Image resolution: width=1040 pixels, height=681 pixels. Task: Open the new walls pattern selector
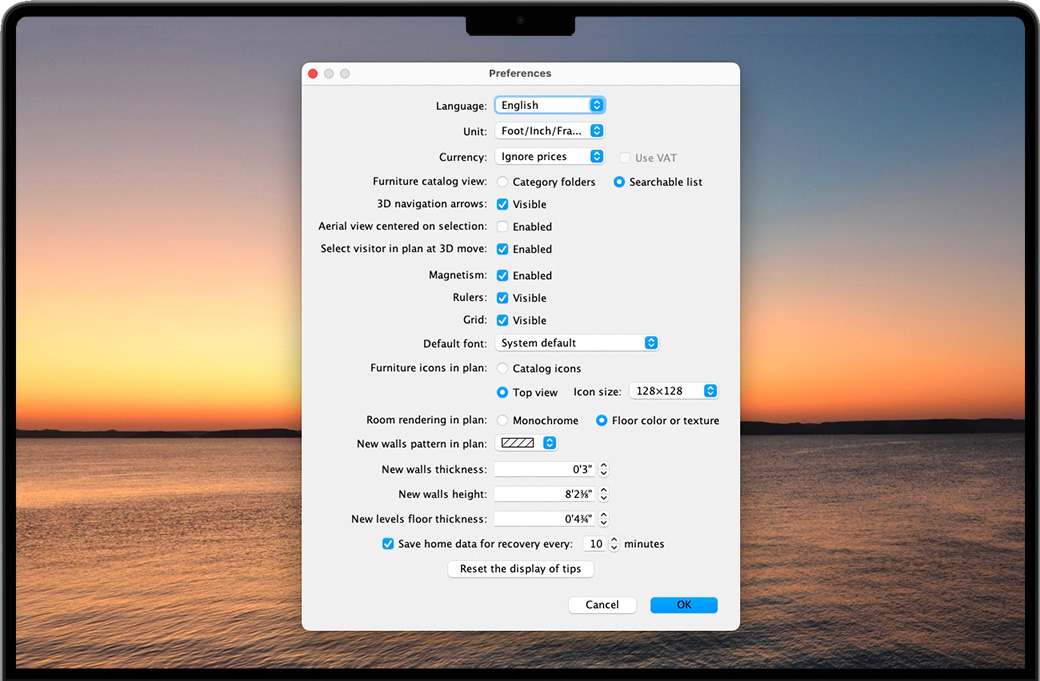(x=526, y=443)
